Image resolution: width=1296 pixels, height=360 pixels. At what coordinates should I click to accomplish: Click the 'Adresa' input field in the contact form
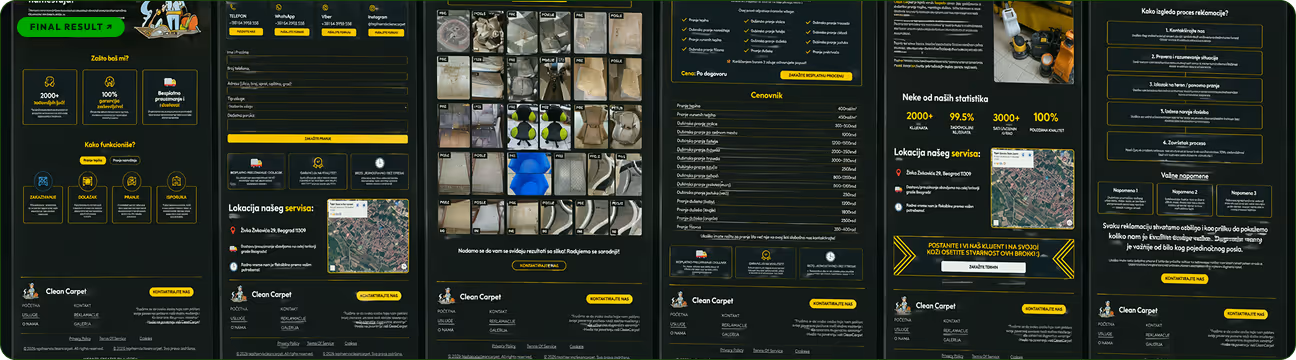coord(318,90)
